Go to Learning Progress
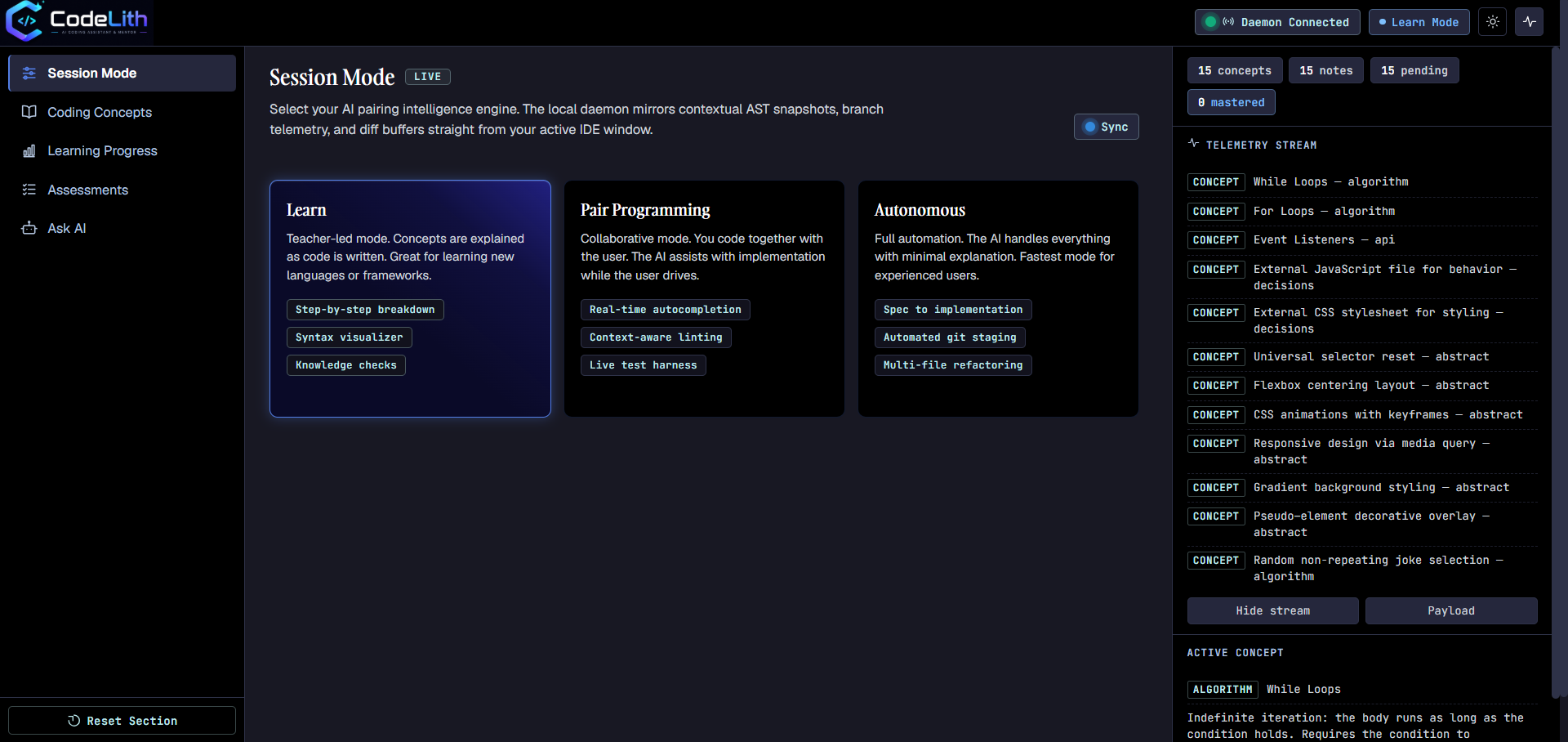The image size is (1568, 742). coord(122,151)
